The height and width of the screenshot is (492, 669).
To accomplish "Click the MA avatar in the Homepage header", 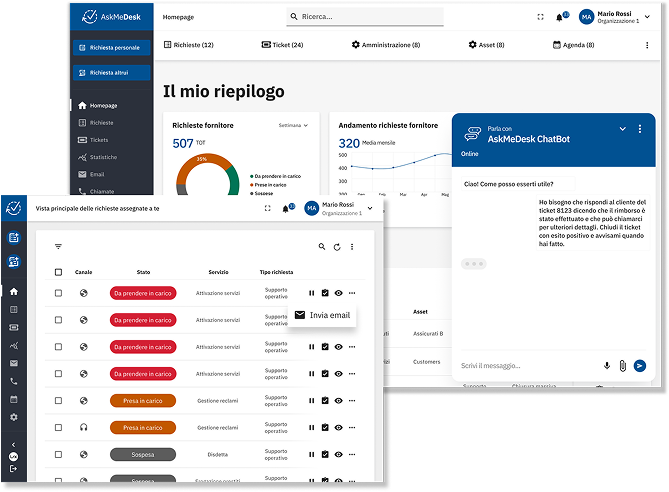I will (586, 17).
